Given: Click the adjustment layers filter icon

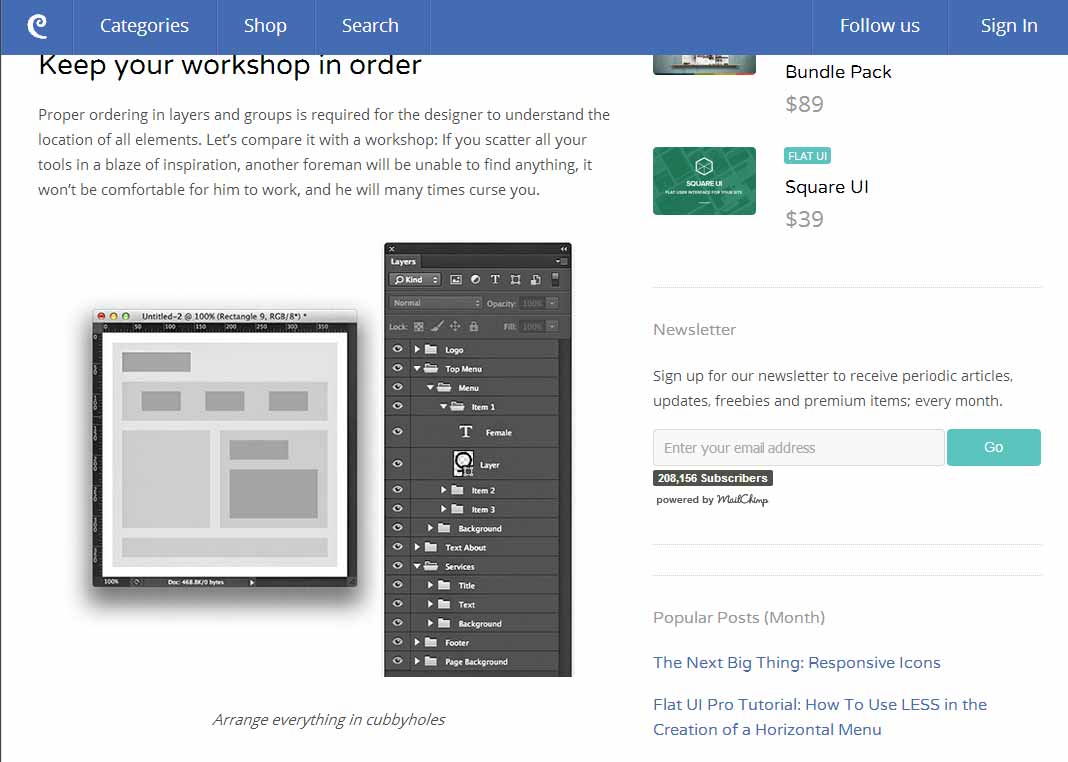Looking at the screenshot, I should pos(476,280).
